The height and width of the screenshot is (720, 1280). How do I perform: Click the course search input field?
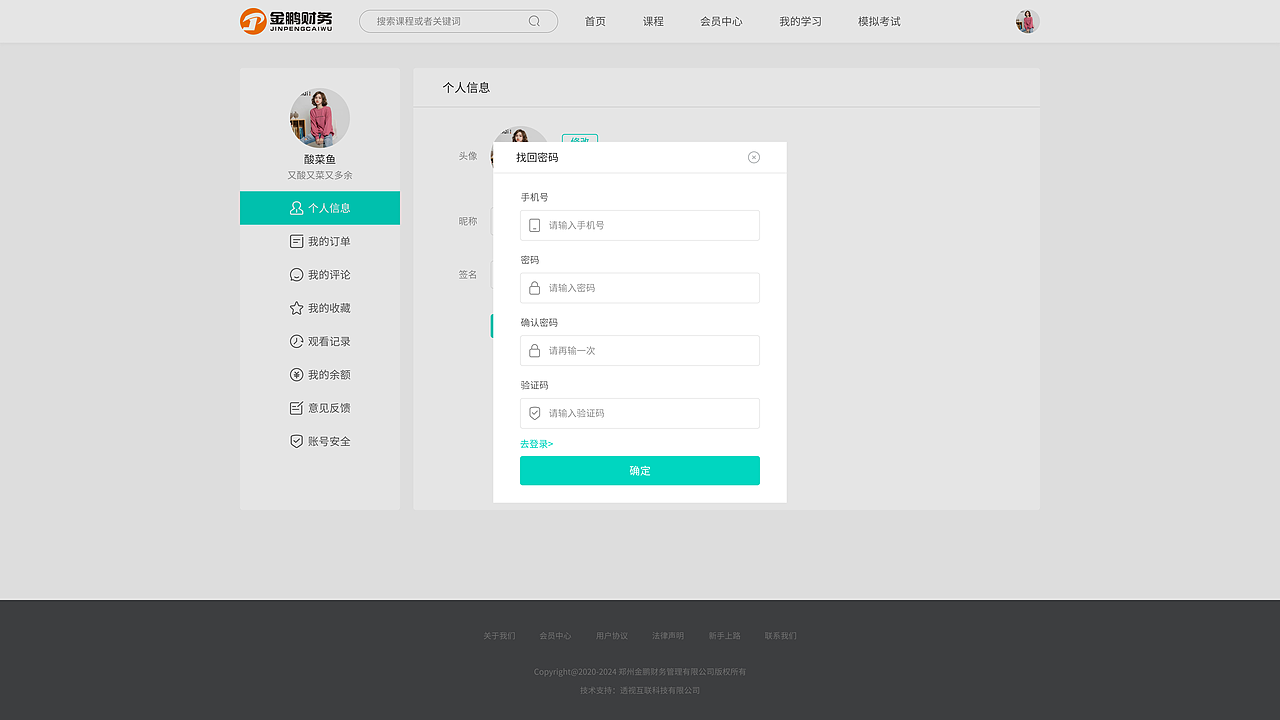click(458, 21)
